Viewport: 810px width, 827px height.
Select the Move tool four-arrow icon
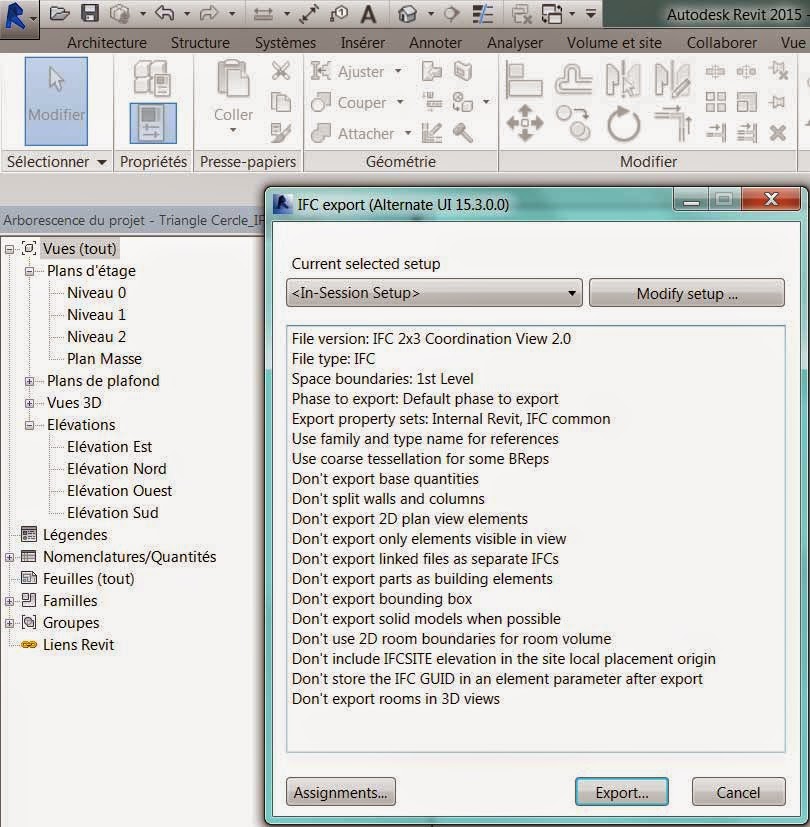point(525,123)
